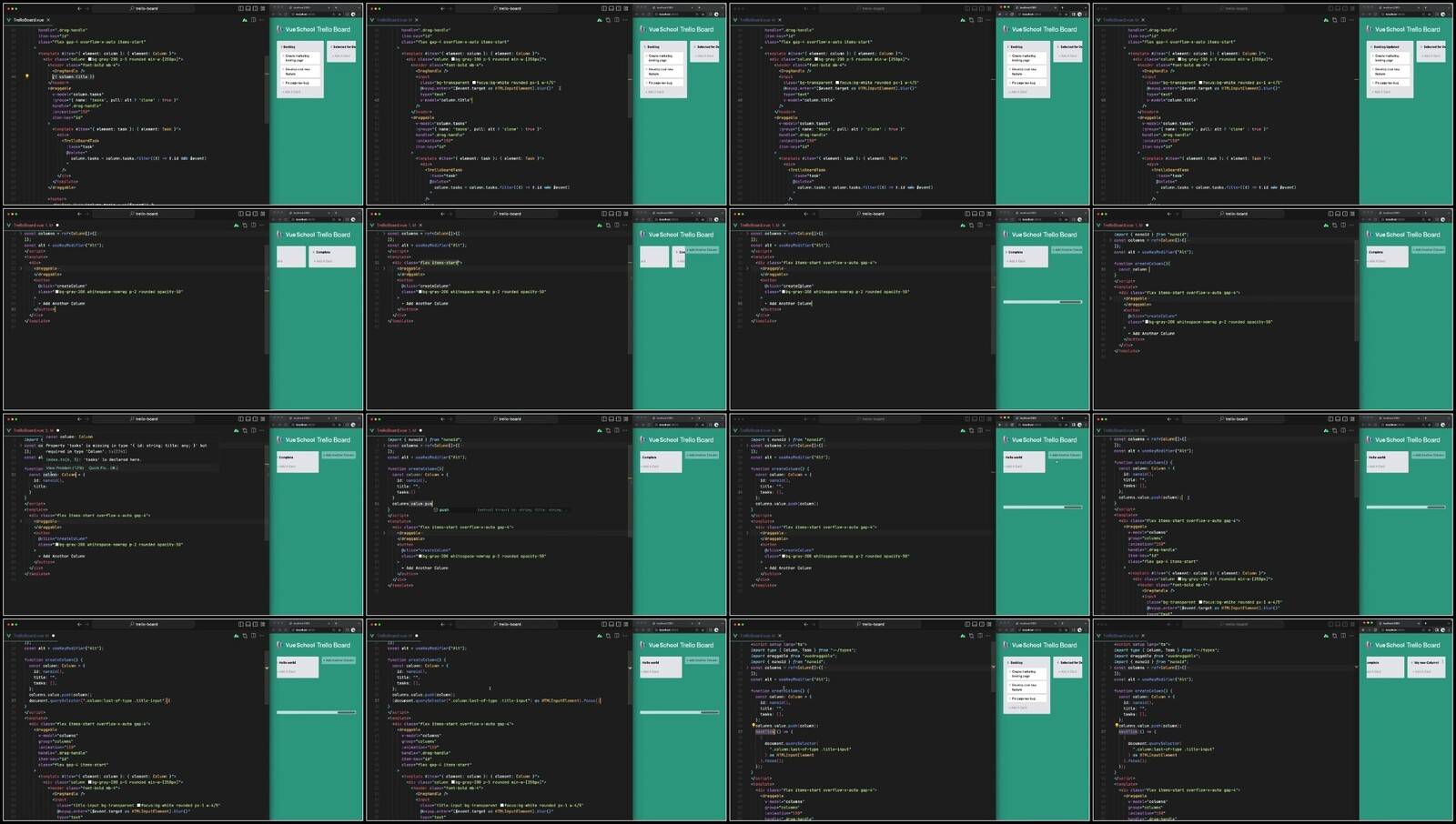Click the Backlog column title, bottom-row third frame
This screenshot has height=824, width=1456.
point(1016,662)
